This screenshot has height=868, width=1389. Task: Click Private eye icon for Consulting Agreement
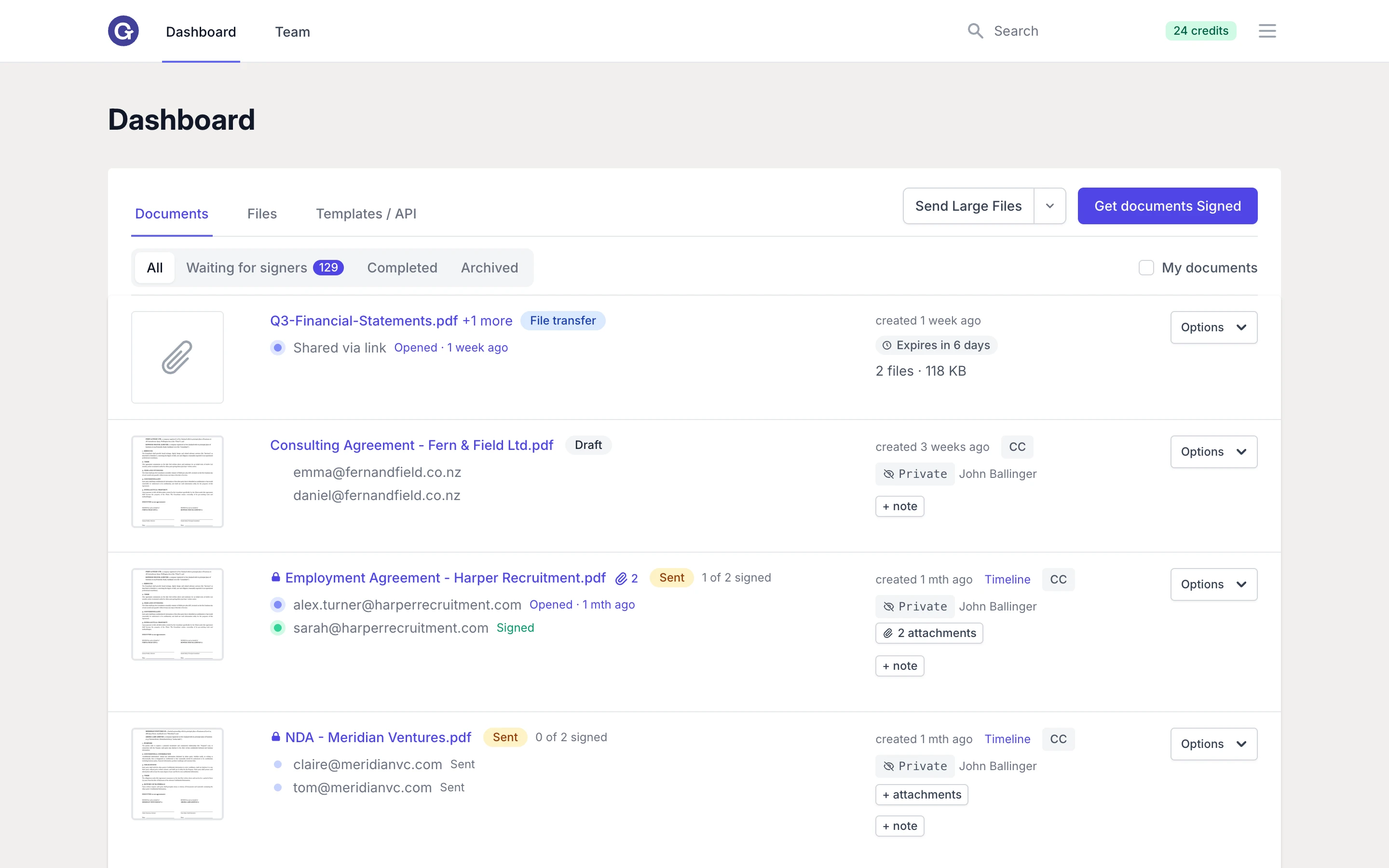[888, 474]
